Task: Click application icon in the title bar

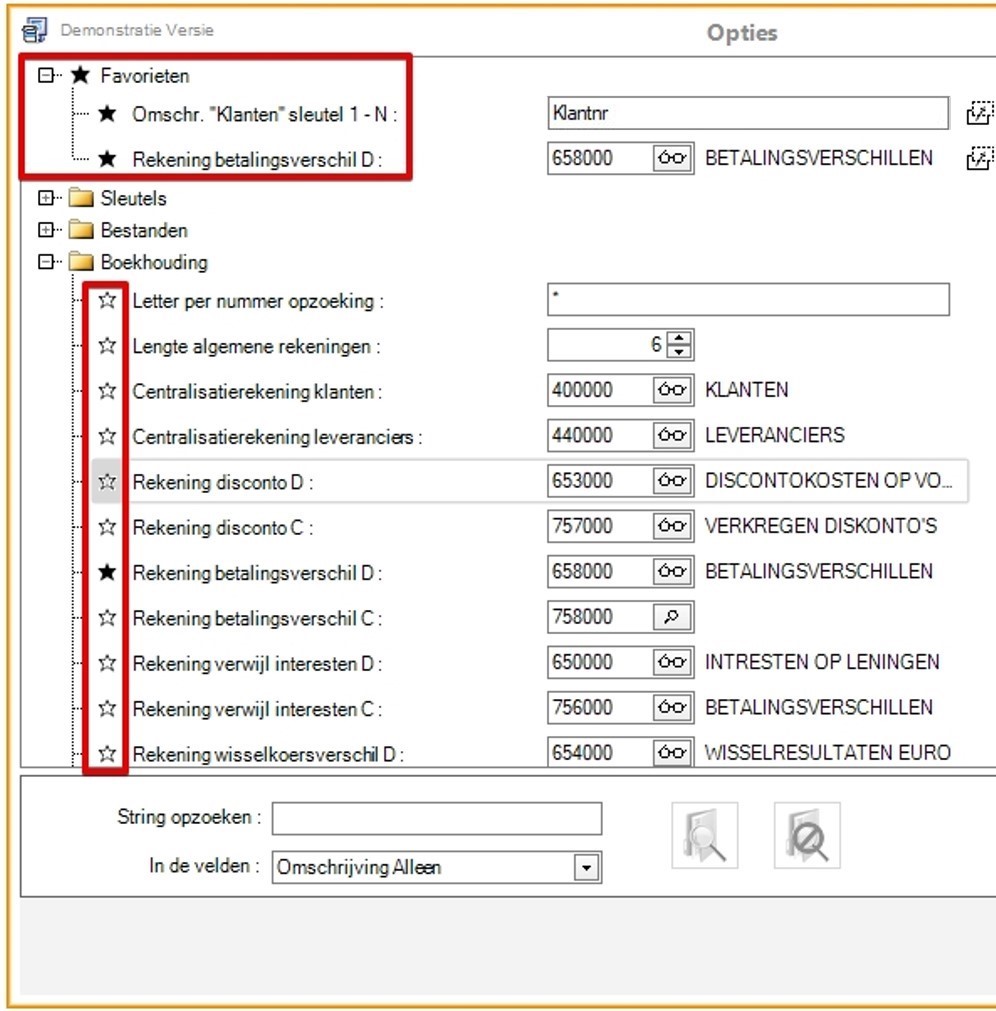Action: pyautogui.click(x=34, y=31)
